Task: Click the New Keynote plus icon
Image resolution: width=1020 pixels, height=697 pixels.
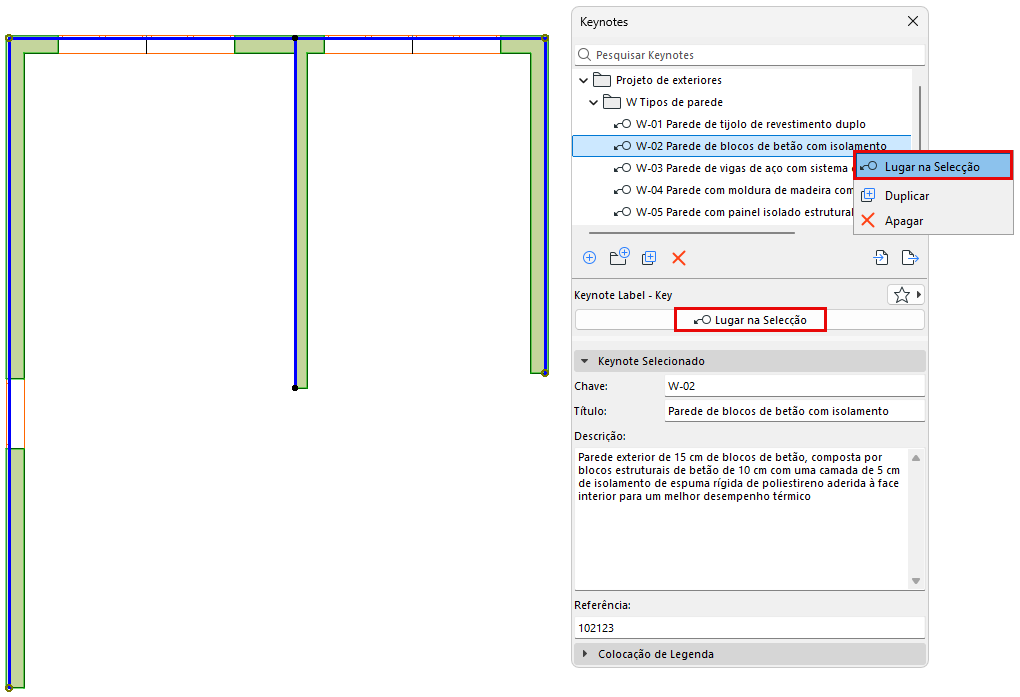Action: tap(589, 258)
